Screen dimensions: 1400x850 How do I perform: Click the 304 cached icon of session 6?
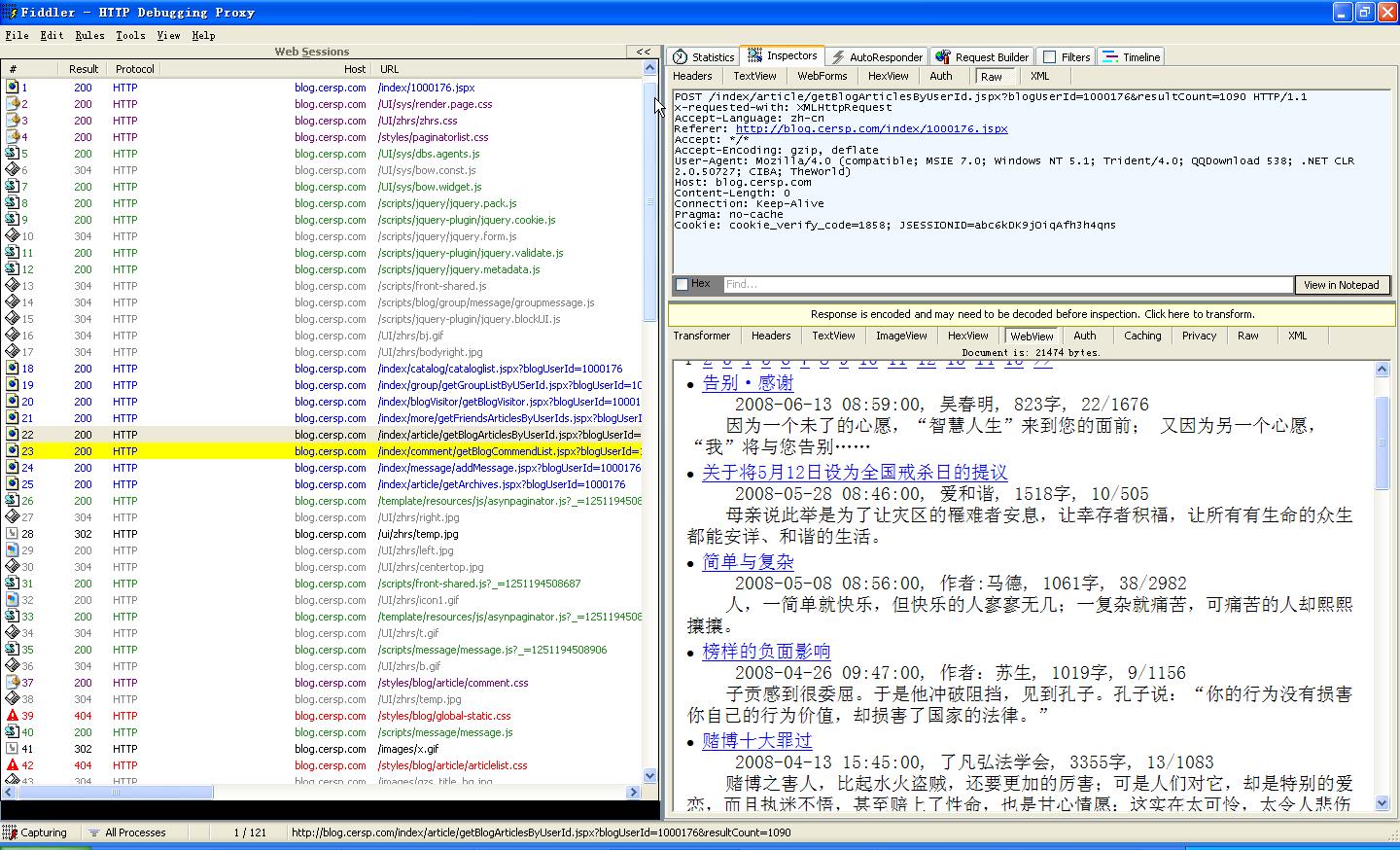click(13, 170)
